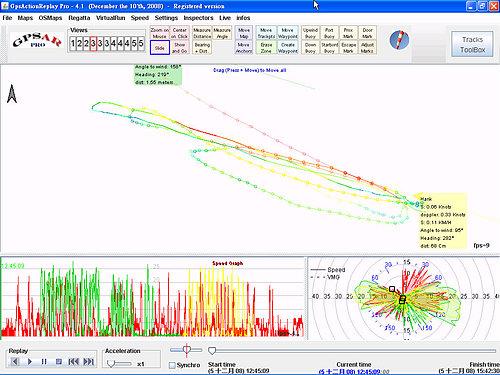The width and height of the screenshot is (500, 375).
Task: Toggle the Zoom on Mouse mode
Action: click(x=160, y=33)
